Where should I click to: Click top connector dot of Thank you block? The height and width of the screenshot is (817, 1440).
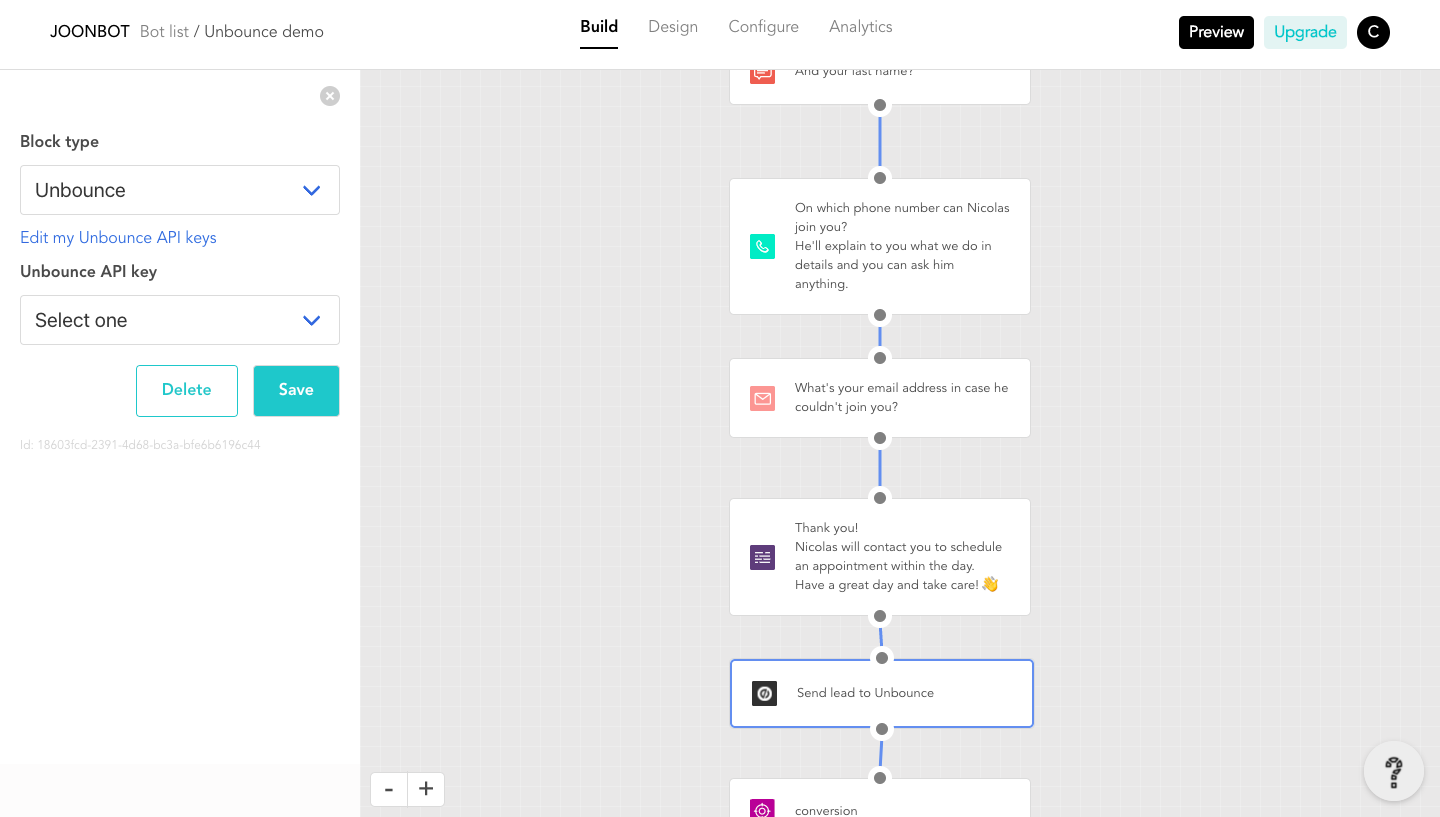point(880,498)
